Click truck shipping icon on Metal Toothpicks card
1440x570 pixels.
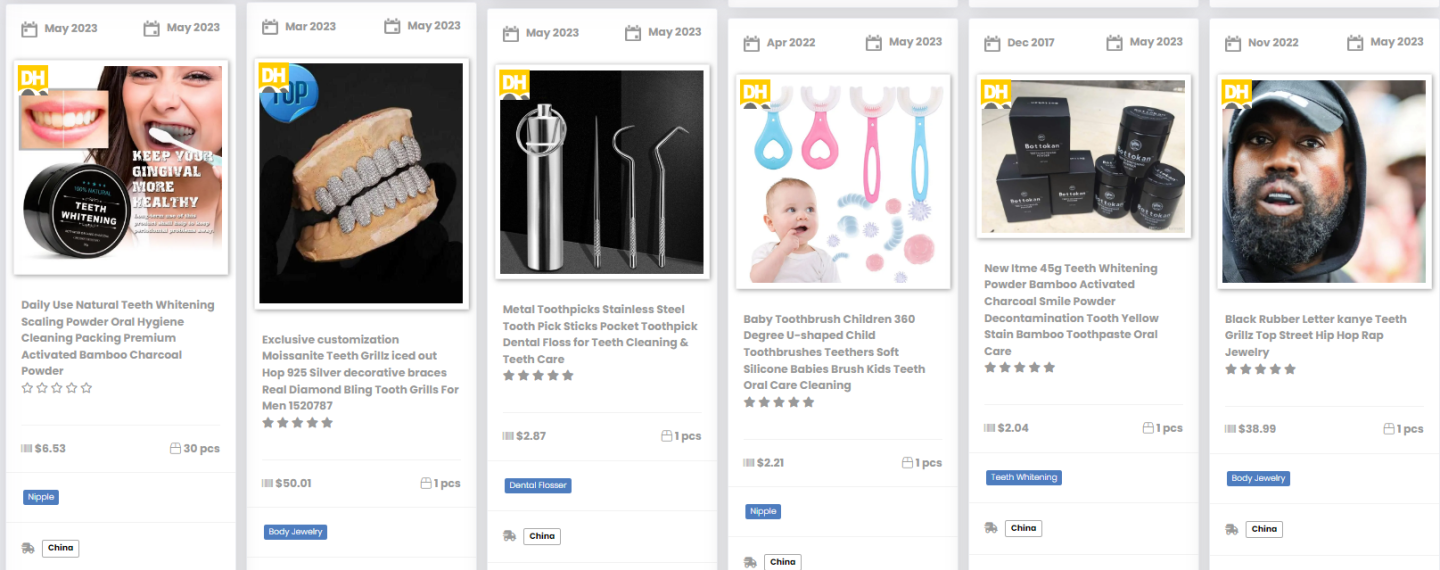click(510, 536)
